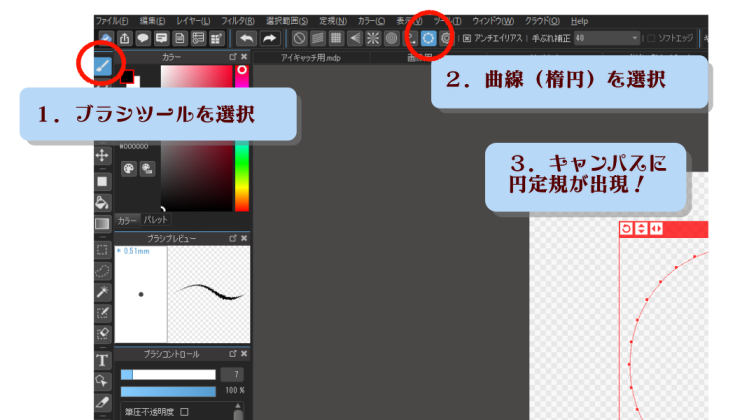Click the palette-with-card icon under hex code
Image resolution: width=735 pixels, height=420 pixels.
click(147, 169)
